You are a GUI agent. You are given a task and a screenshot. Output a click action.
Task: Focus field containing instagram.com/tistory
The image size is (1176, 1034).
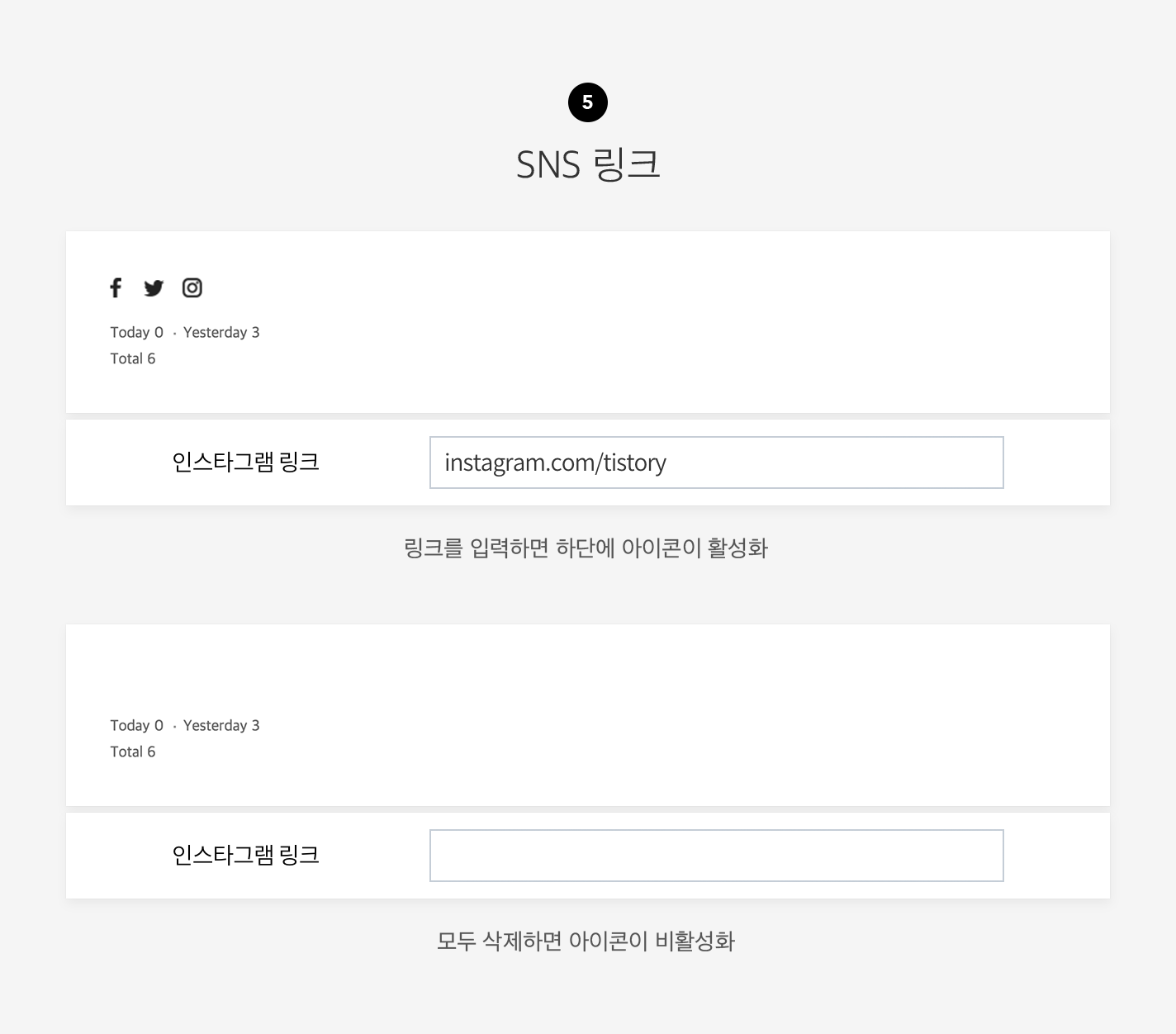(x=717, y=462)
